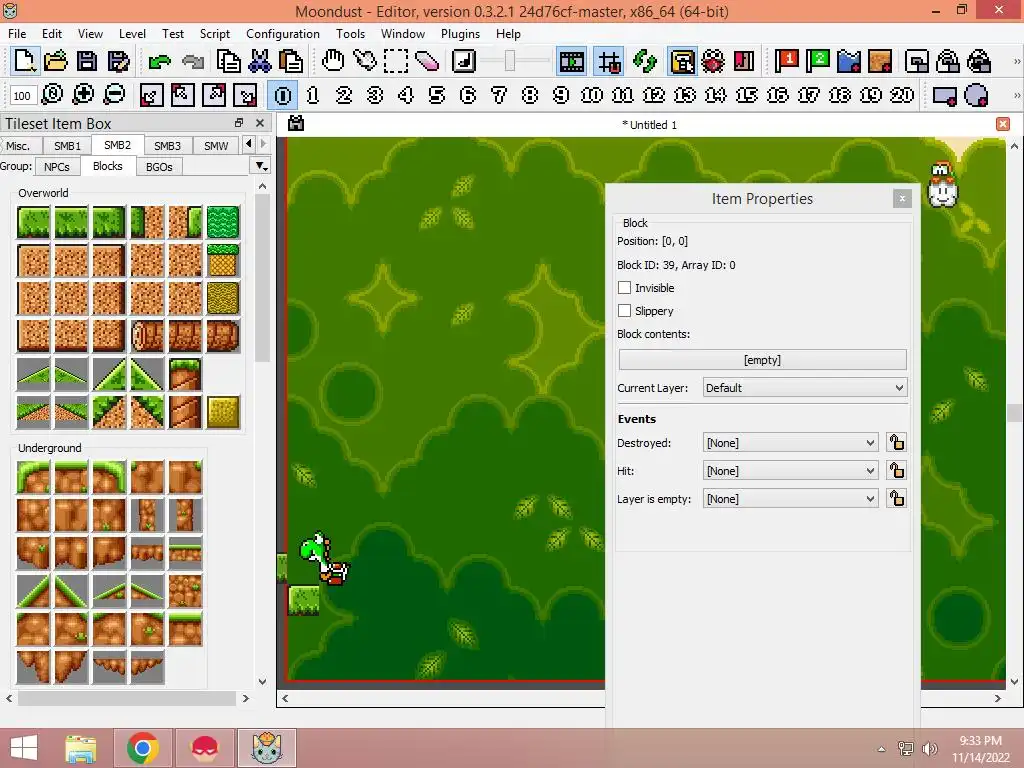Click the [empty] block contents button
The height and width of the screenshot is (768, 1024).
(x=762, y=360)
